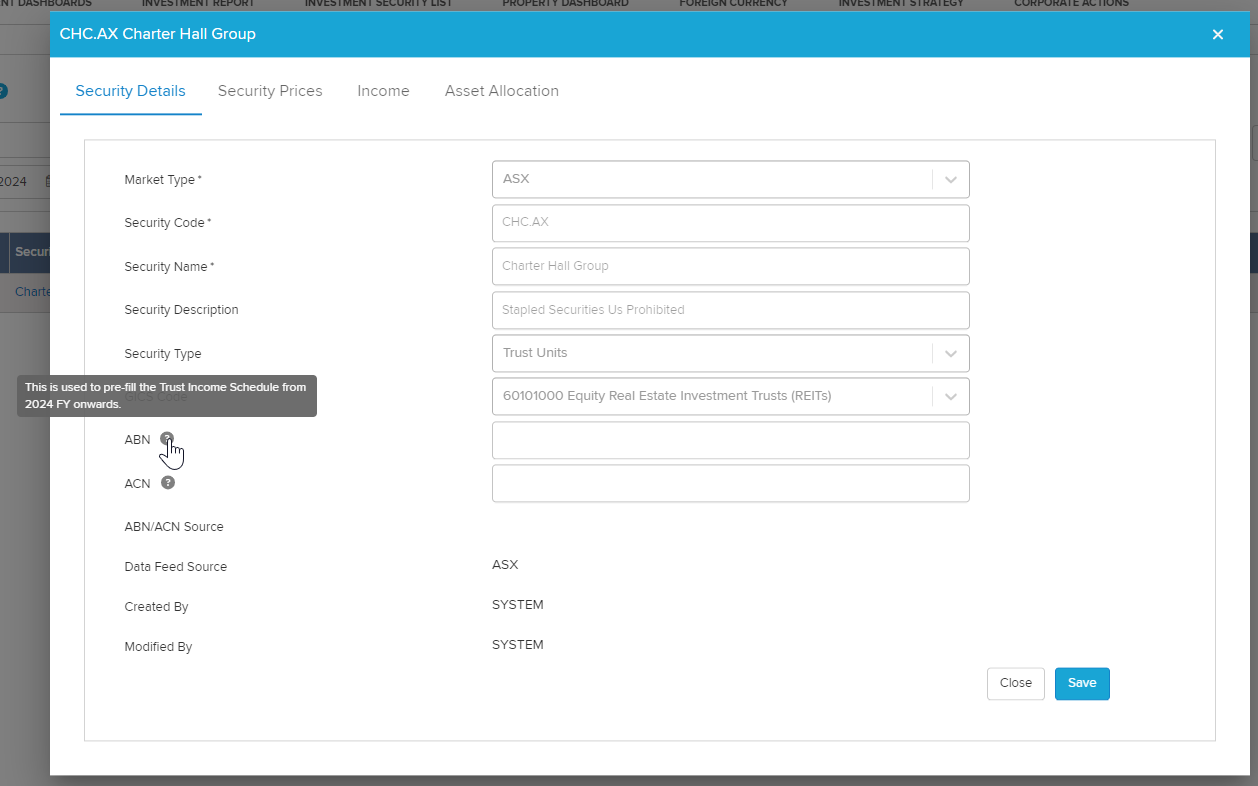Click the 'Market Type' label
Viewport: 1258px width, 786px height.
coord(163,180)
